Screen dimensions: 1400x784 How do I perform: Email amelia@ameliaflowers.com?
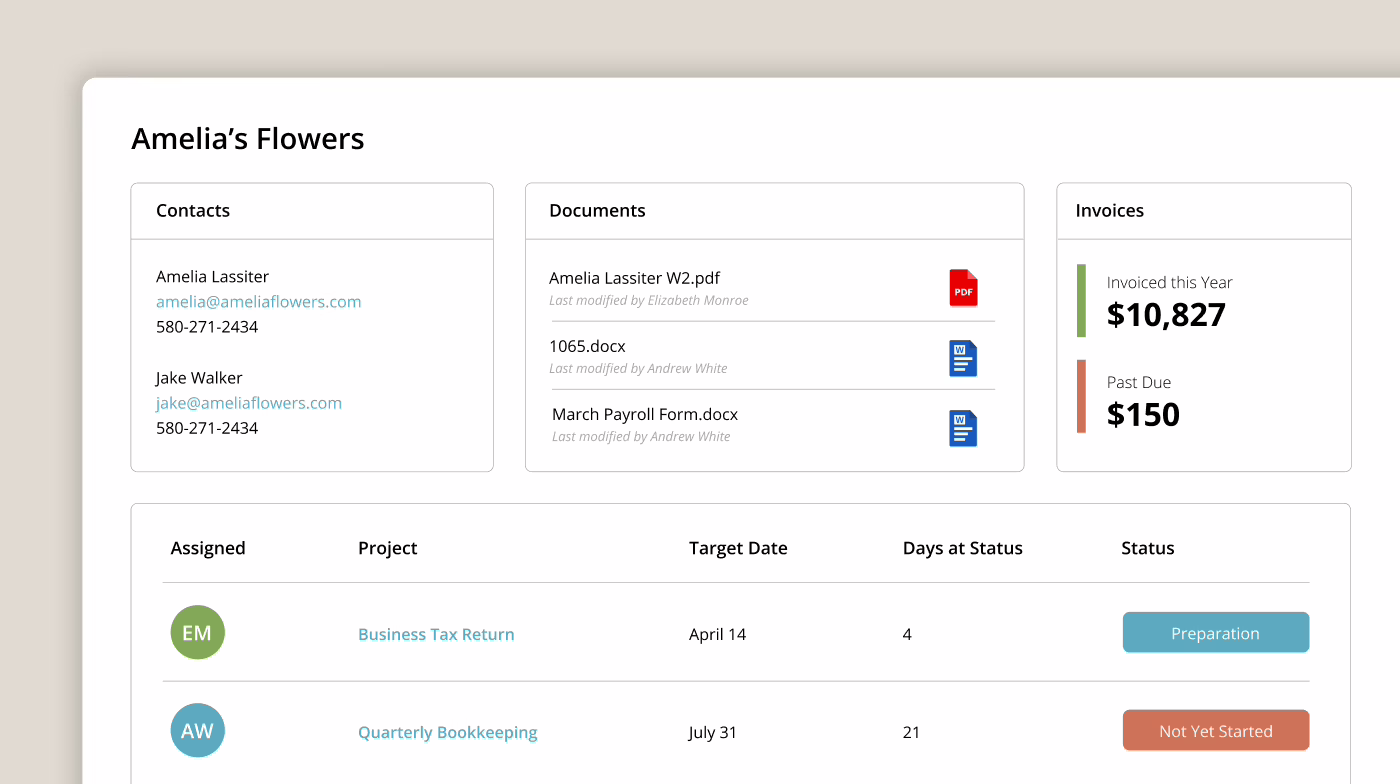pyautogui.click(x=258, y=301)
